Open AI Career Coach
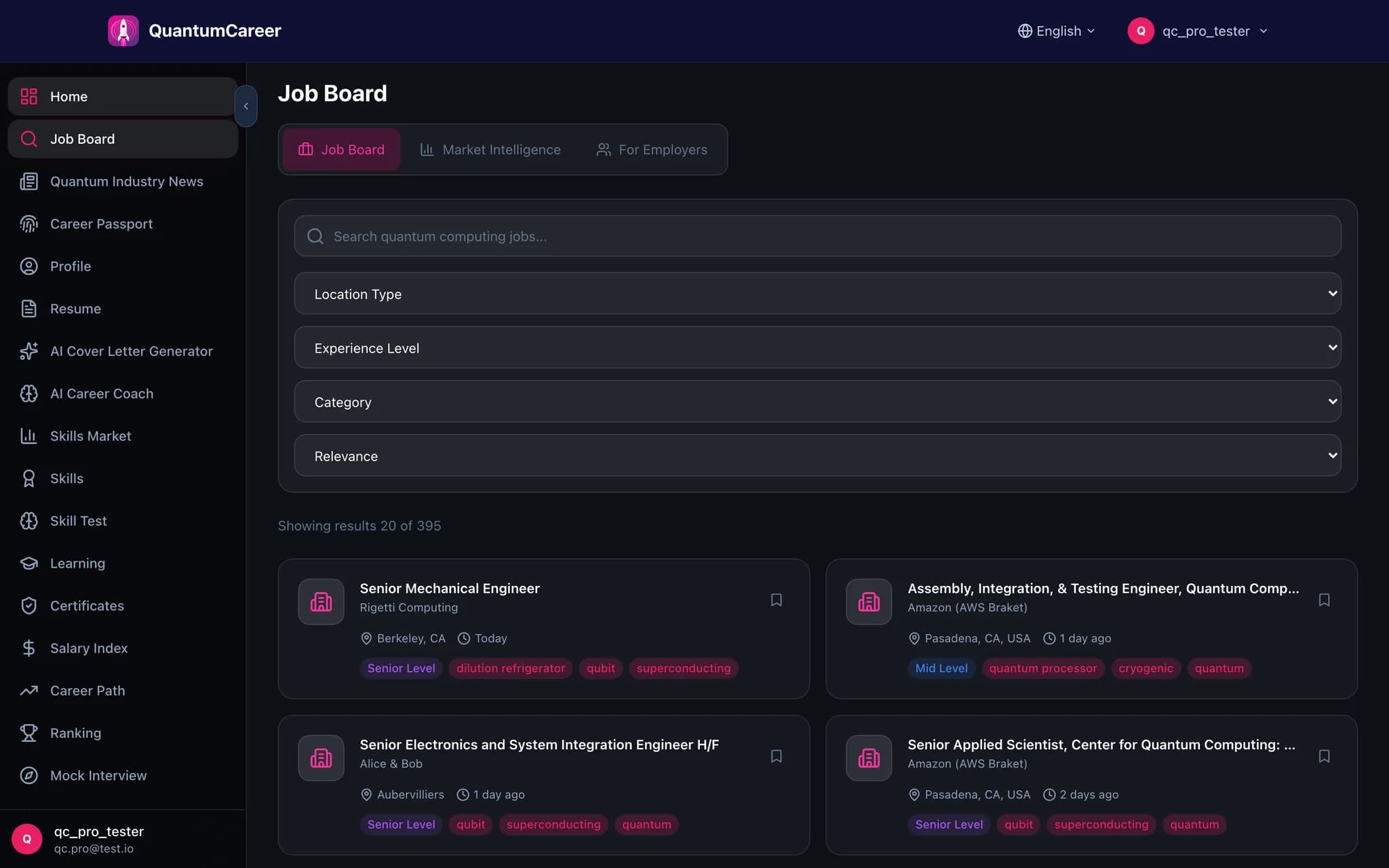This screenshot has height=868, width=1389. point(123,393)
